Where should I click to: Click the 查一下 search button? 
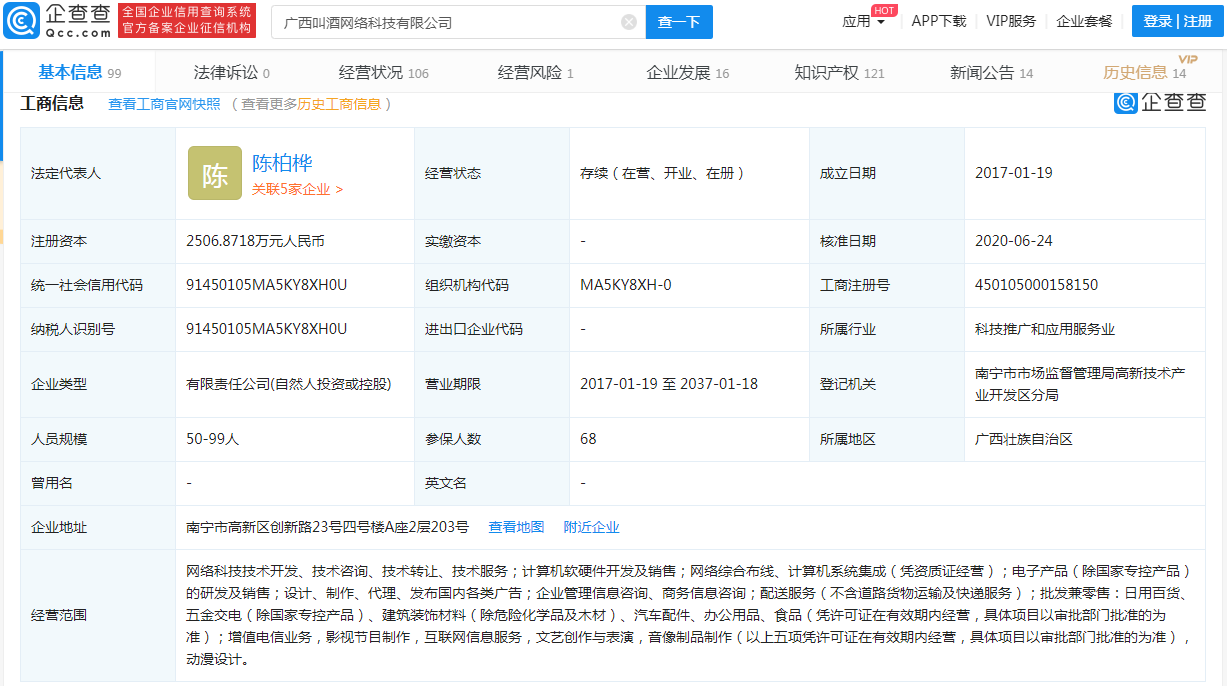pyautogui.click(x=679, y=22)
